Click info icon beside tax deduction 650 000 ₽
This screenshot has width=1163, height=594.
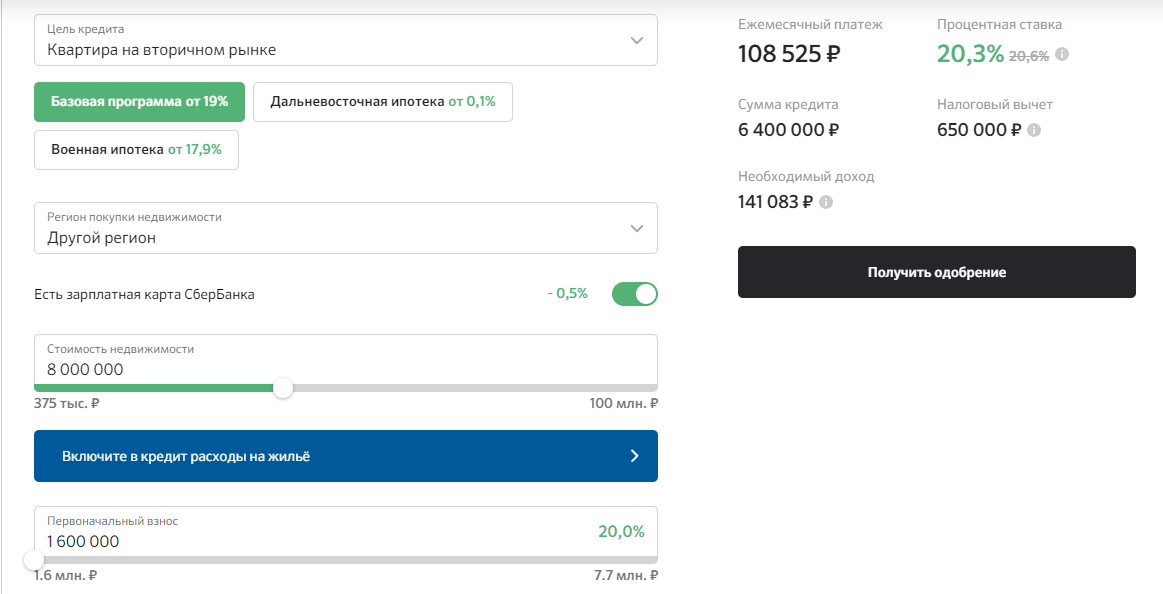coord(1034,131)
